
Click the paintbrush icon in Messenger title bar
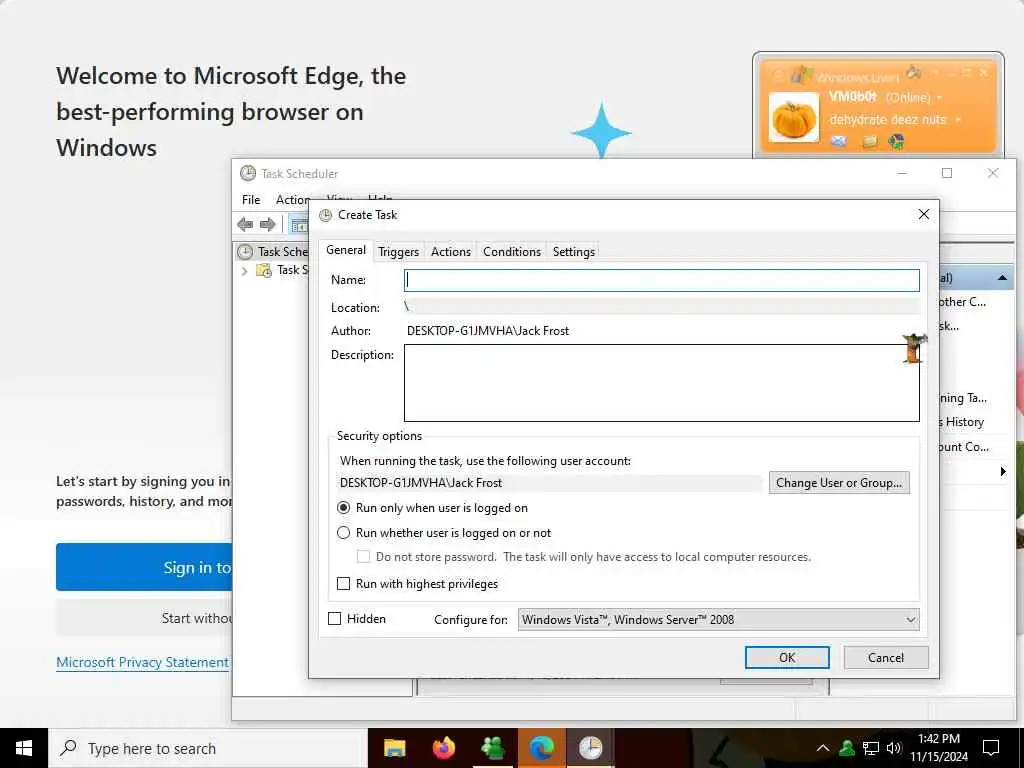914,72
